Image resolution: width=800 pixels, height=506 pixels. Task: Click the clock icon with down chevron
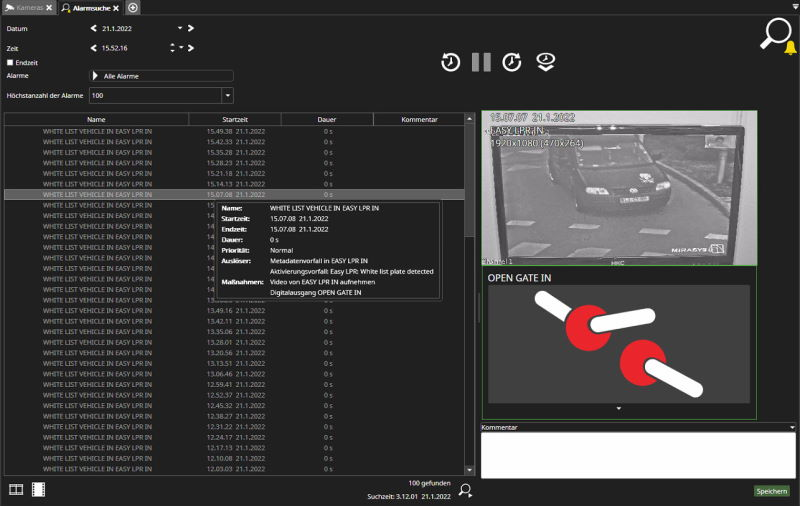pos(545,62)
